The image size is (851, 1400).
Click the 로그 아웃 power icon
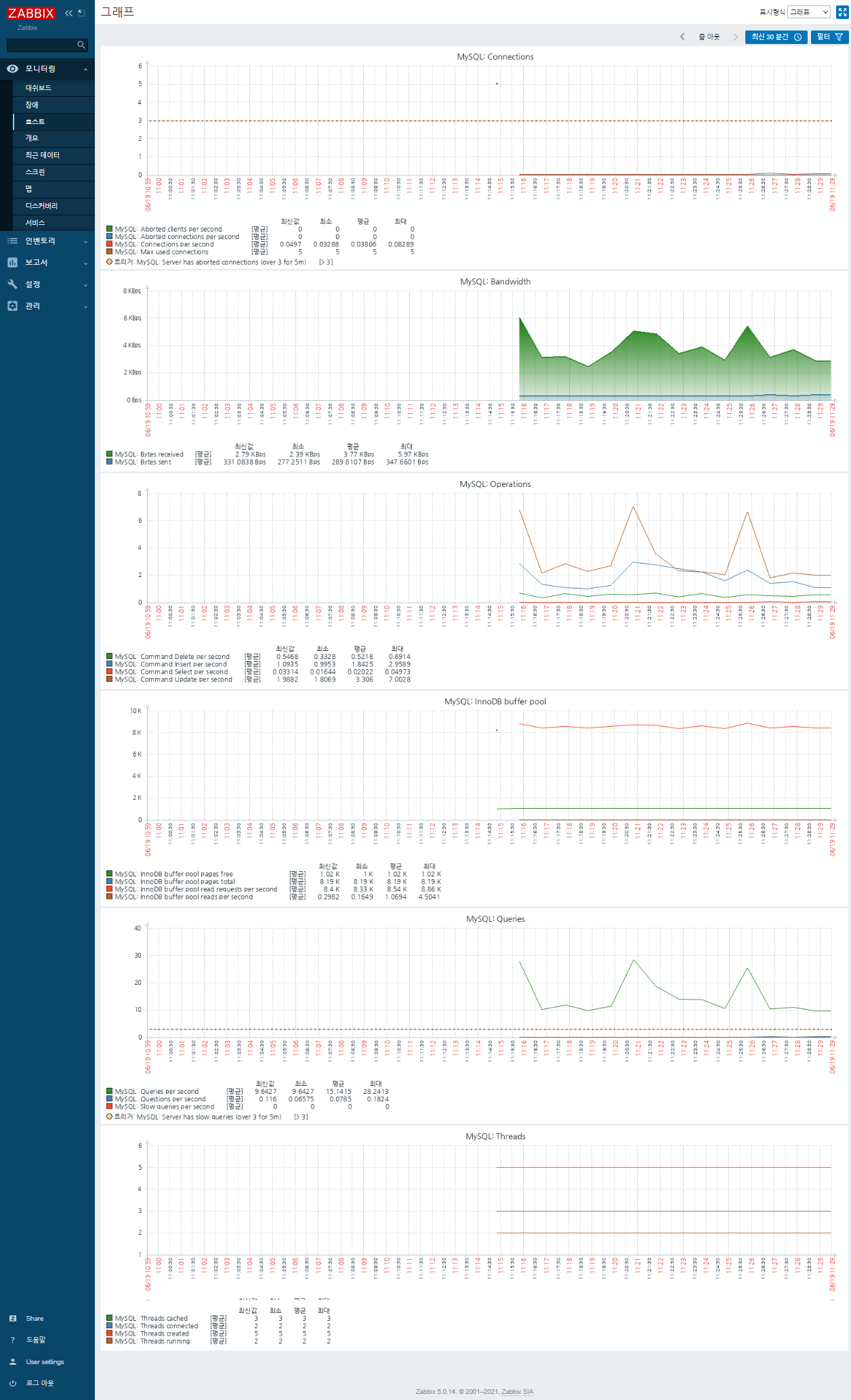[12, 1383]
